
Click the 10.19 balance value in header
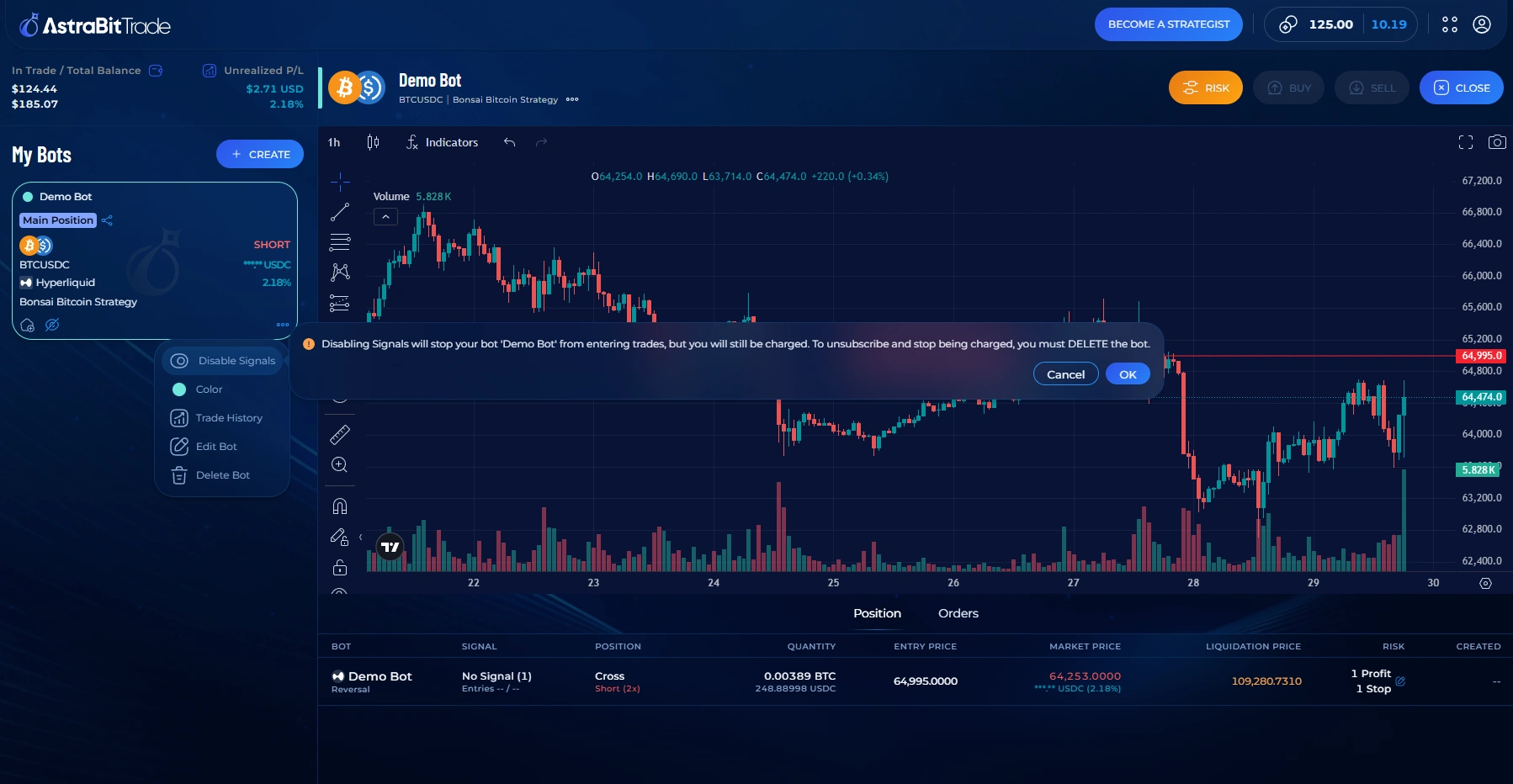(x=1388, y=24)
